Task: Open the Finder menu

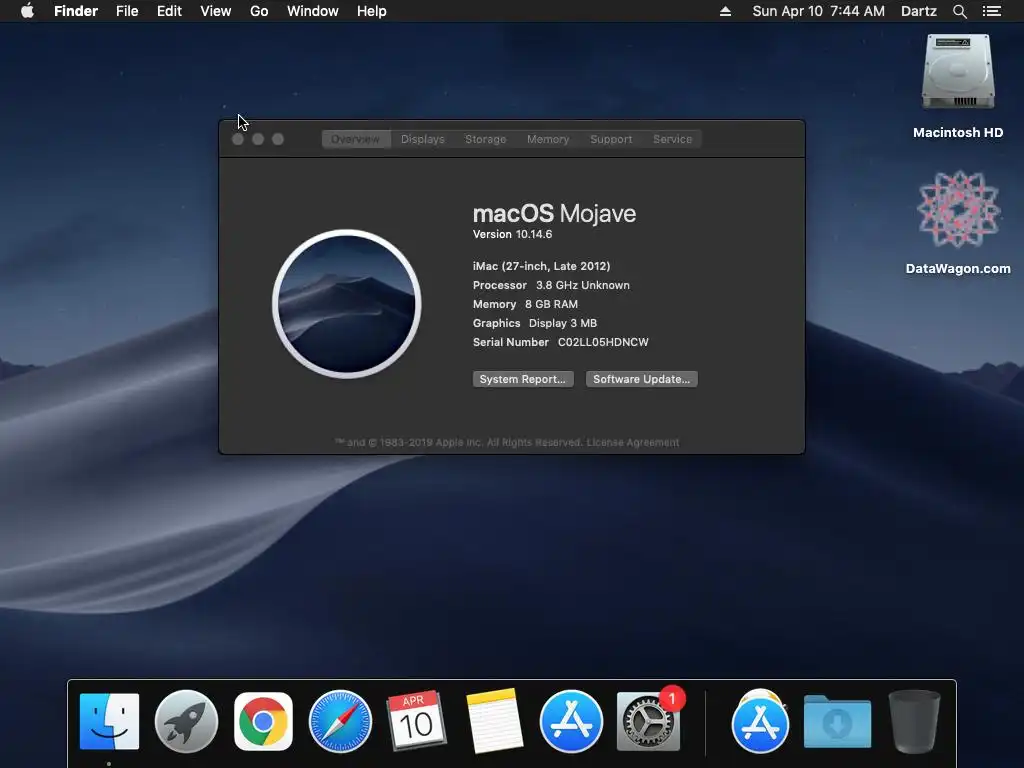Action: pos(76,11)
